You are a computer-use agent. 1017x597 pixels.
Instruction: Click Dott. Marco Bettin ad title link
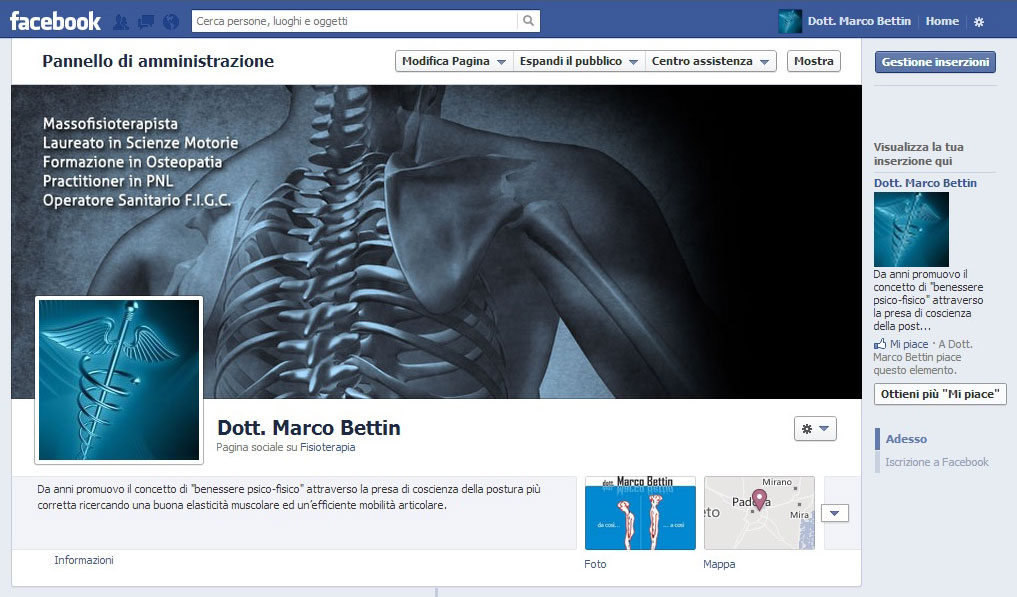coord(925,183)
